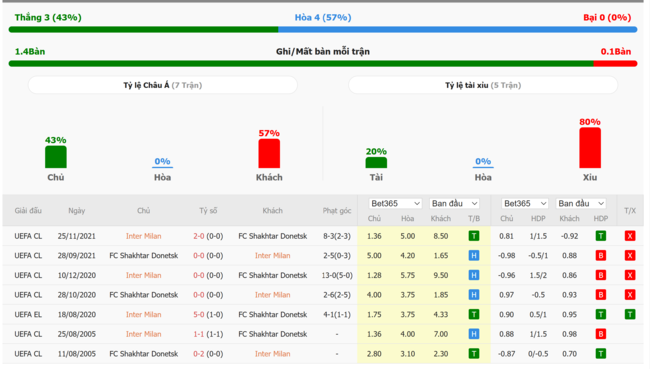
Task: Open FC Shakhtar Donetsk link in 25/11/2021 row
Action: (272, 236)
